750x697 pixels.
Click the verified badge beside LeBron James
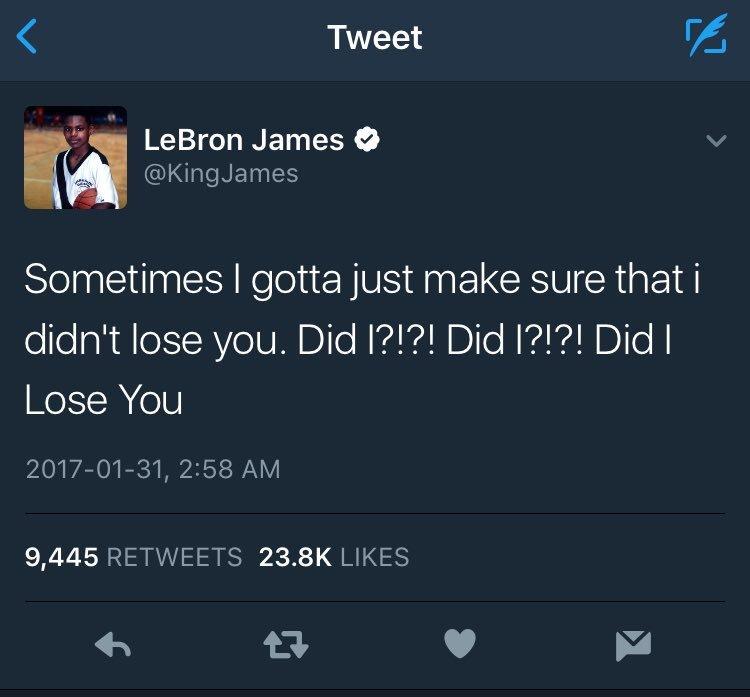tap(367, 140)
